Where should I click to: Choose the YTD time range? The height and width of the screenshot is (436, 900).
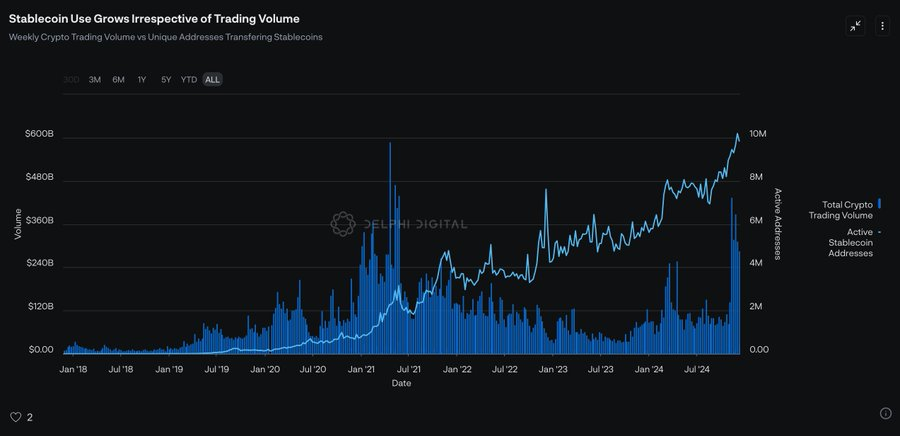(188, 79)
